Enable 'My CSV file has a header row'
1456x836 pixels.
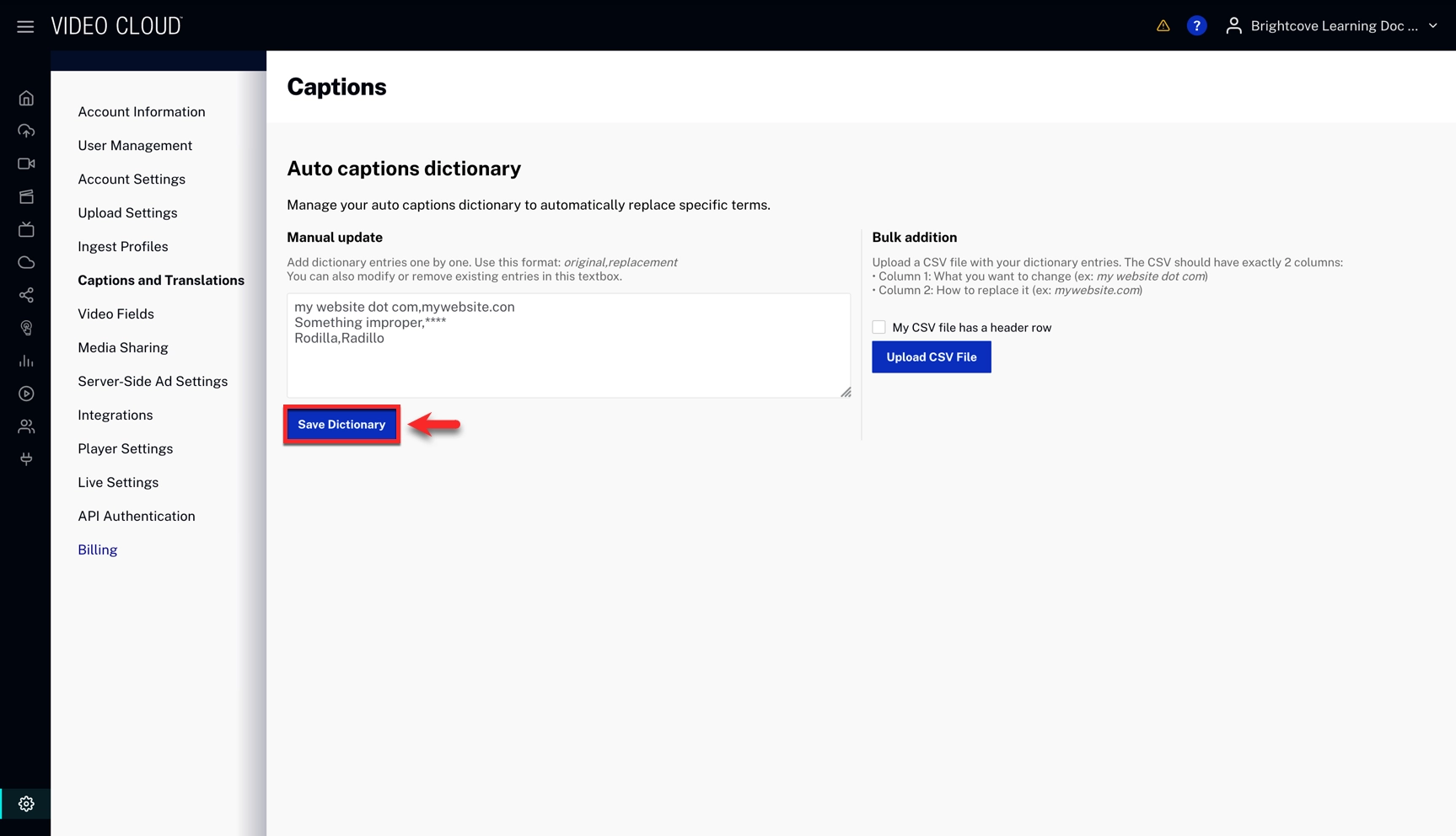[x=878, y=327]
